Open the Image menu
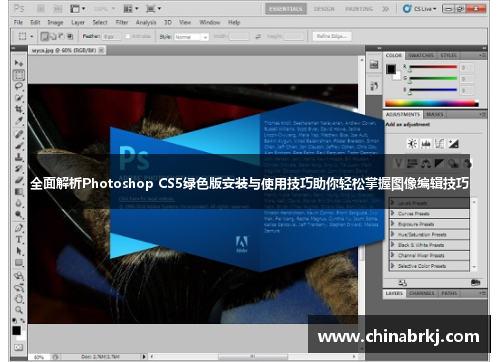 coord(55,22)
